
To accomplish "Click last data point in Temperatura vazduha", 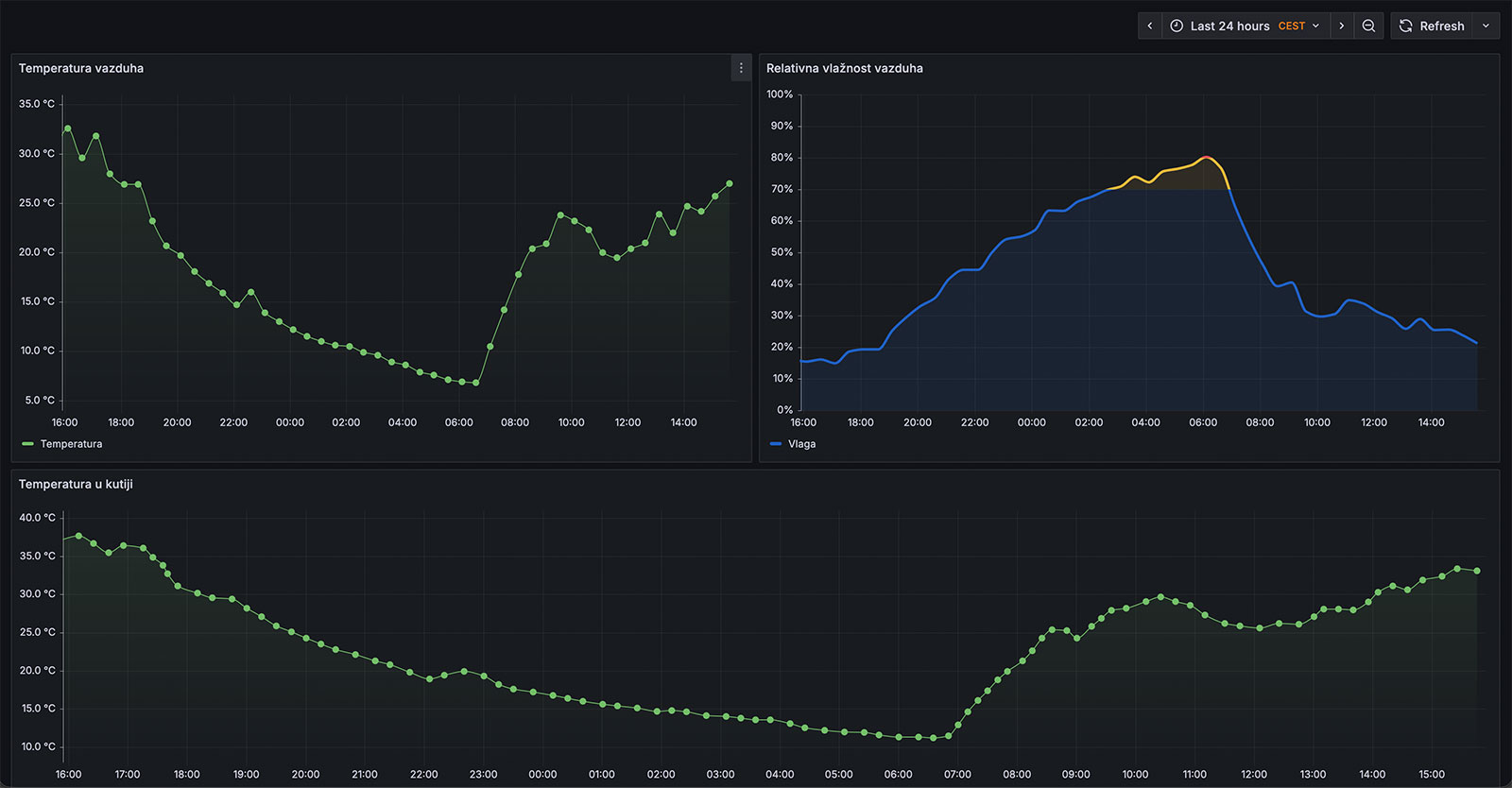I will (729, 183).
